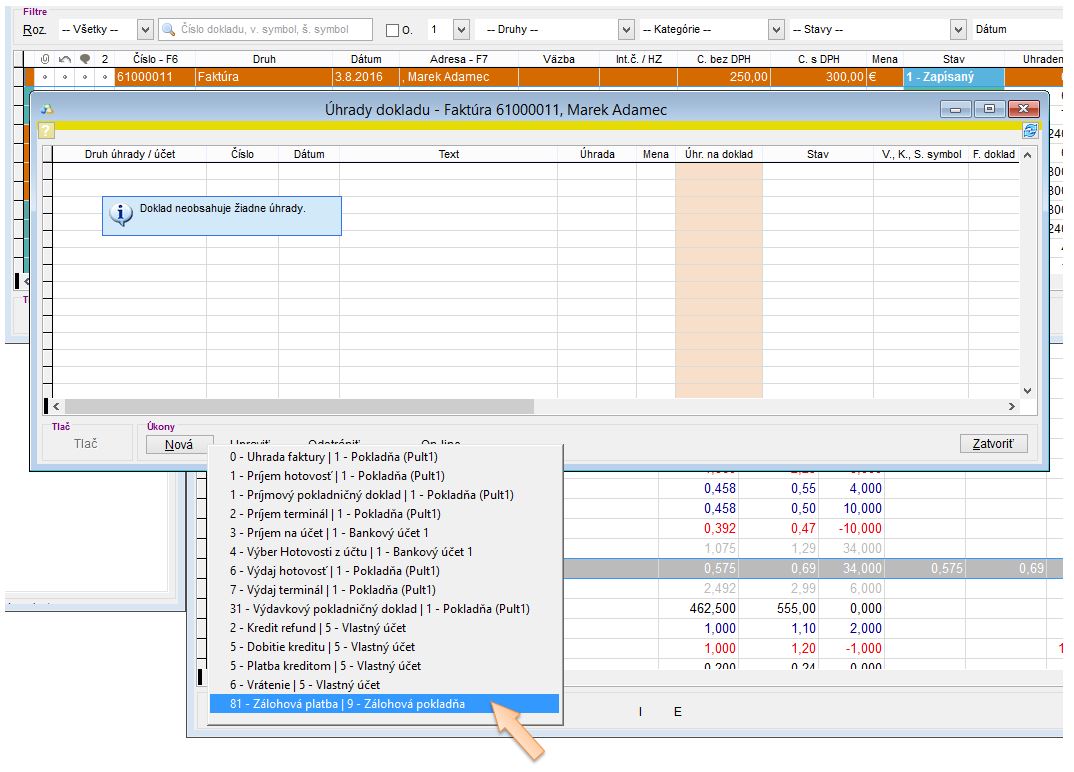Click the info icon in the message box
The height and width of the screenshot is (772, 1074).
pyautogui.click(x=120, y=214)
